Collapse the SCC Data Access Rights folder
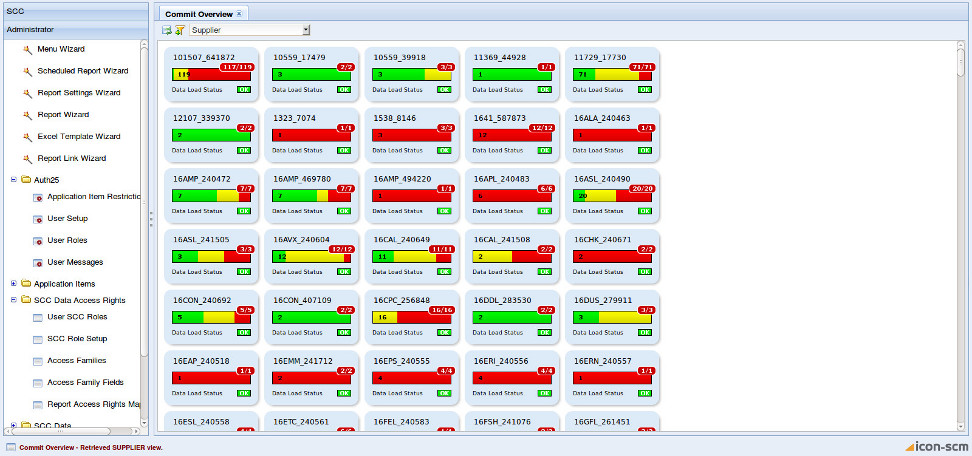The image size is (972, 456). coord(13,299)
